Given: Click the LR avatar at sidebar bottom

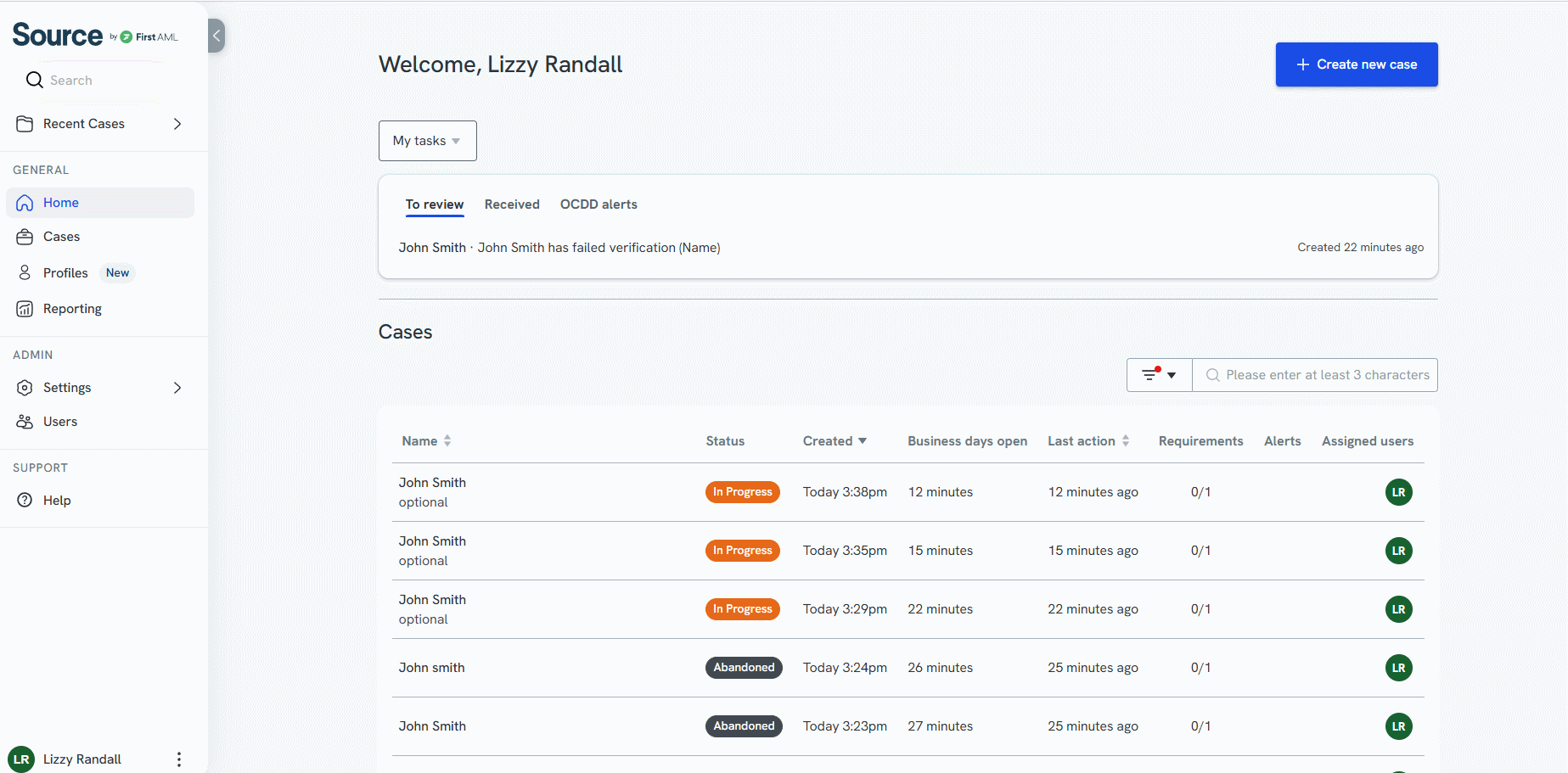Looking at the screenshot, I should point(21,759).
